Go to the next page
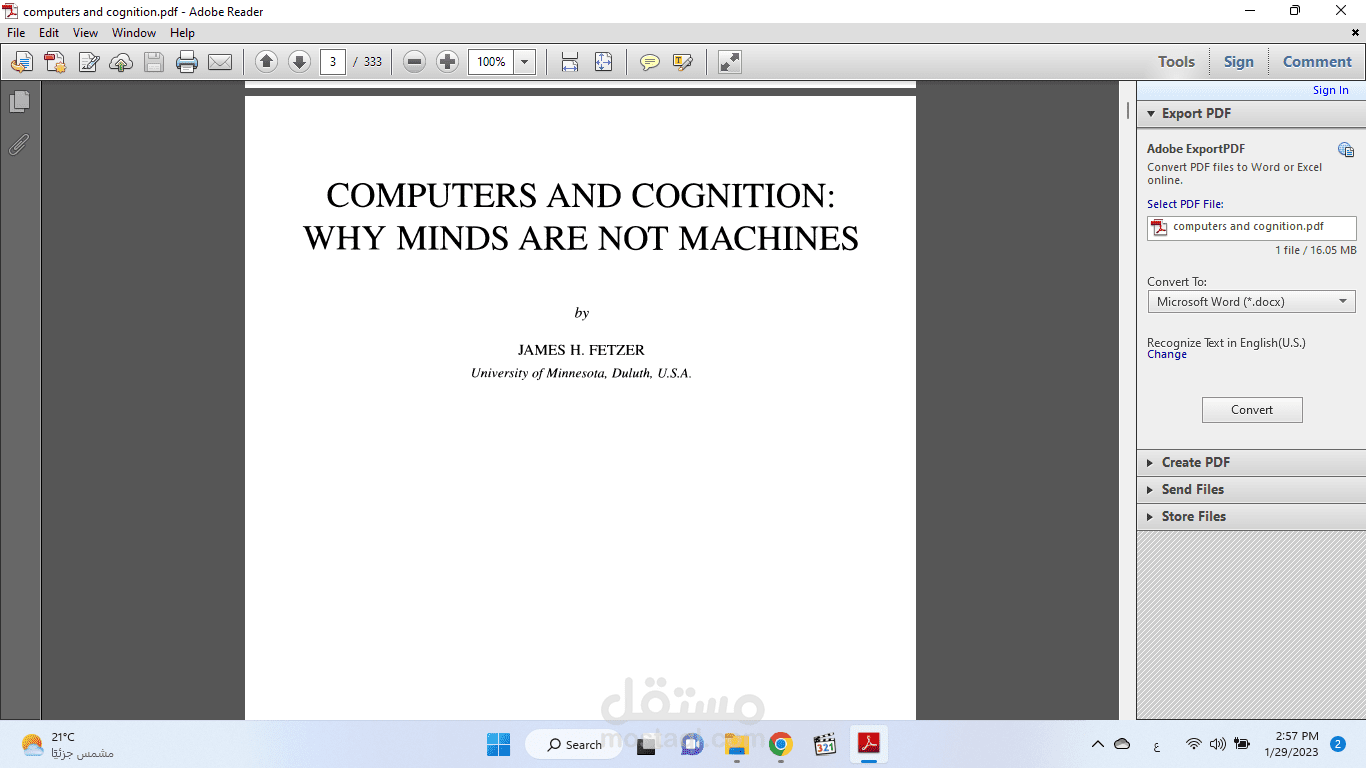Screen dimensions: 1366x768 (x=299, y=61)
